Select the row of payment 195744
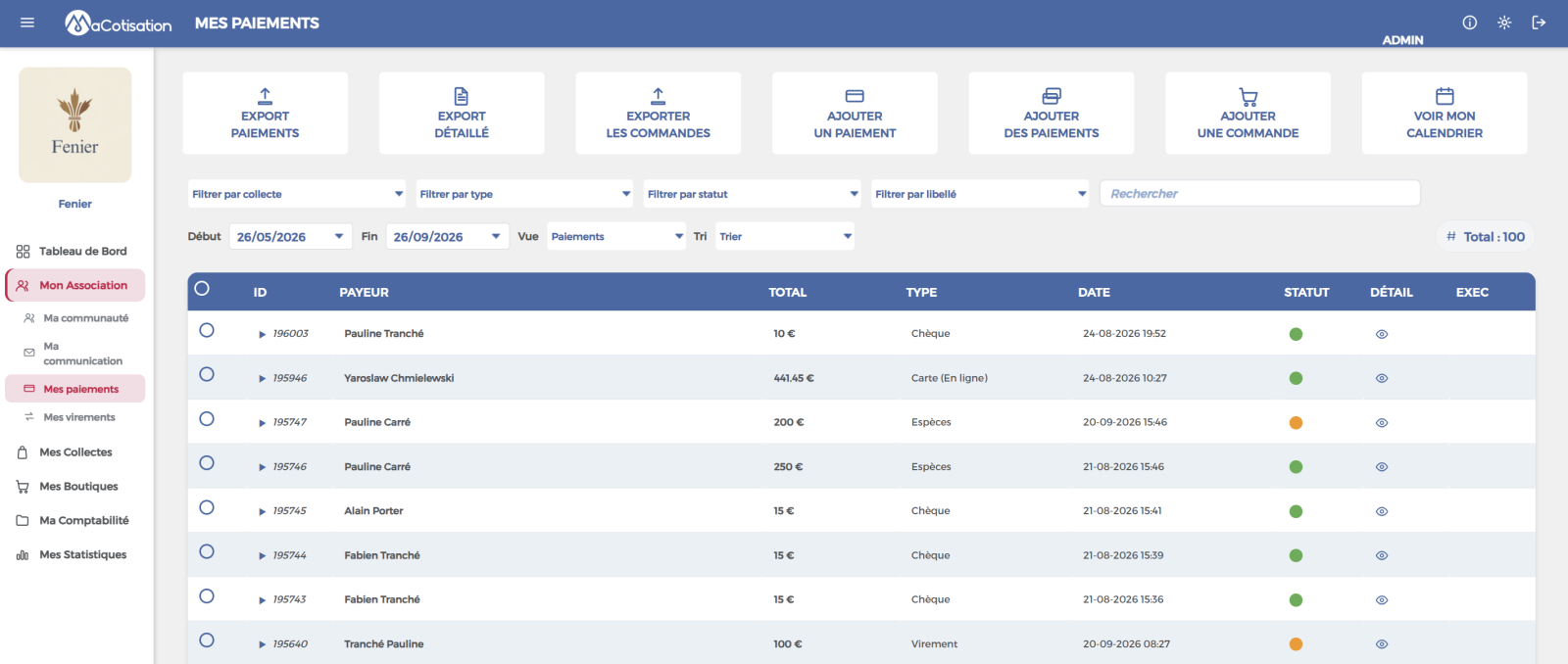The height and width of the screenshot is (664, 1568). click(207, 551)
